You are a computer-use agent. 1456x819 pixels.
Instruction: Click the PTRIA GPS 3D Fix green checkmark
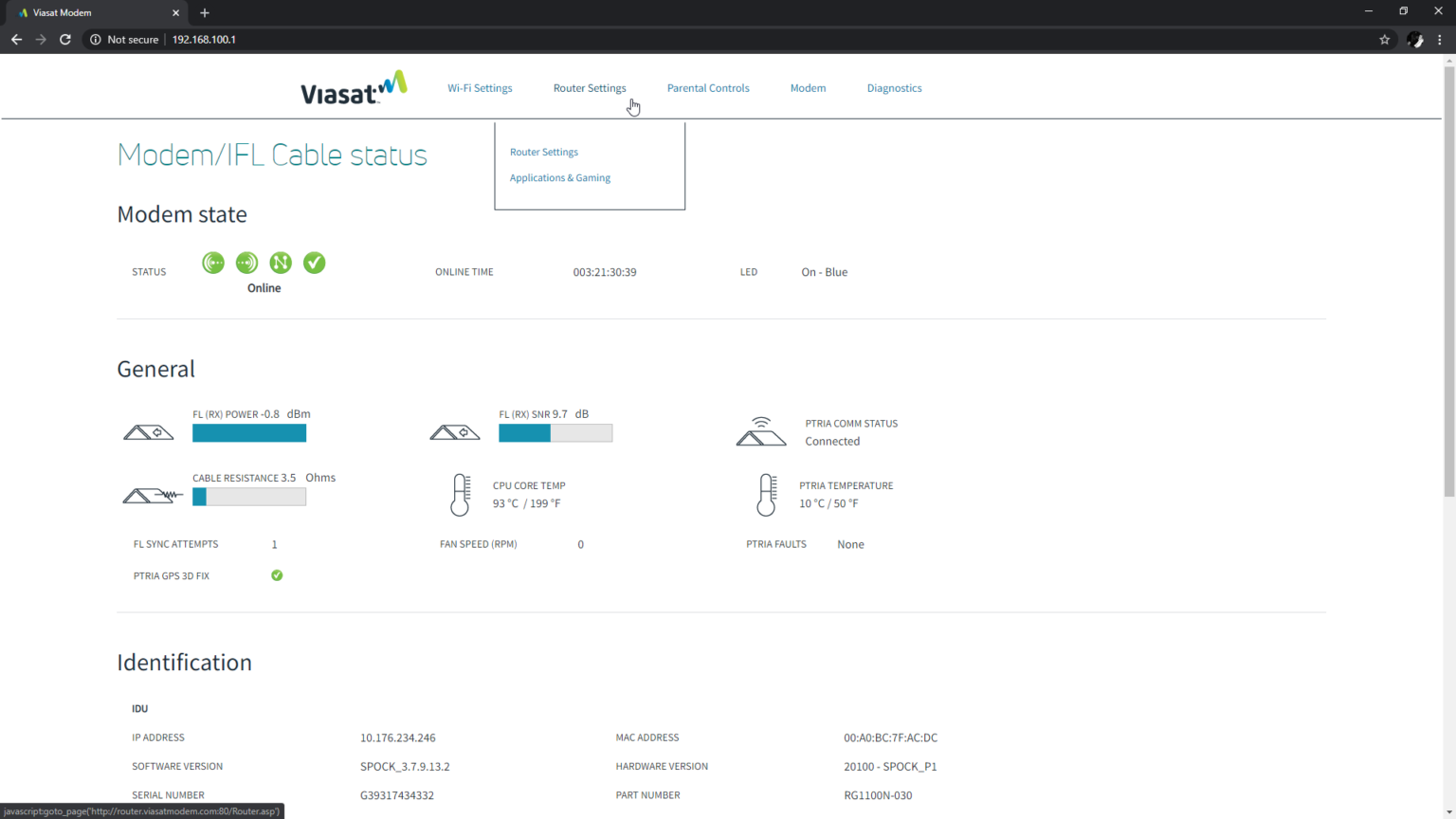pos(276,574)
